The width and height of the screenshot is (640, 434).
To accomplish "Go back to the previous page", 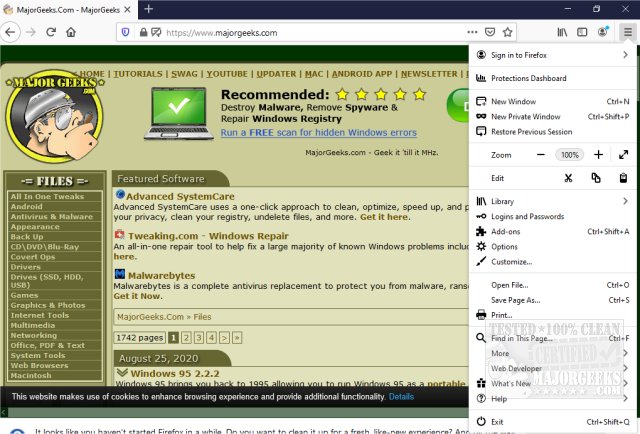I will (x=10, y=32).
